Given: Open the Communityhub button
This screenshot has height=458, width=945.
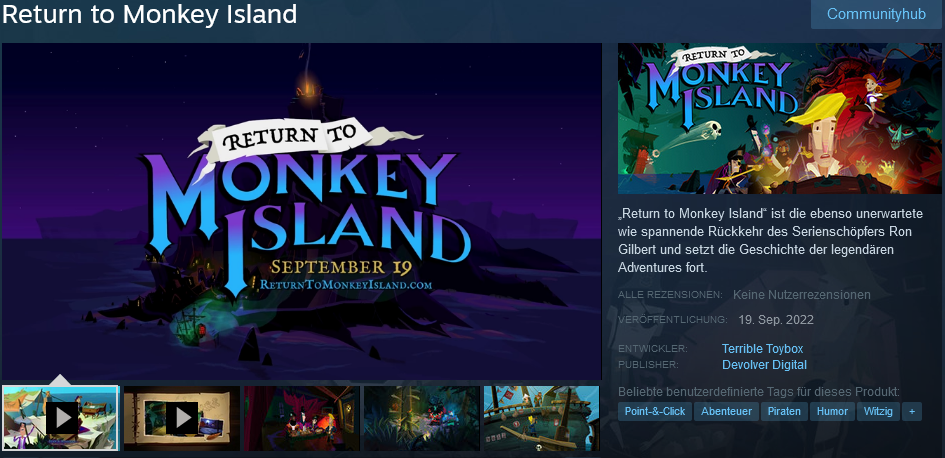Looking at the screenshot, I should pos(876,14).
